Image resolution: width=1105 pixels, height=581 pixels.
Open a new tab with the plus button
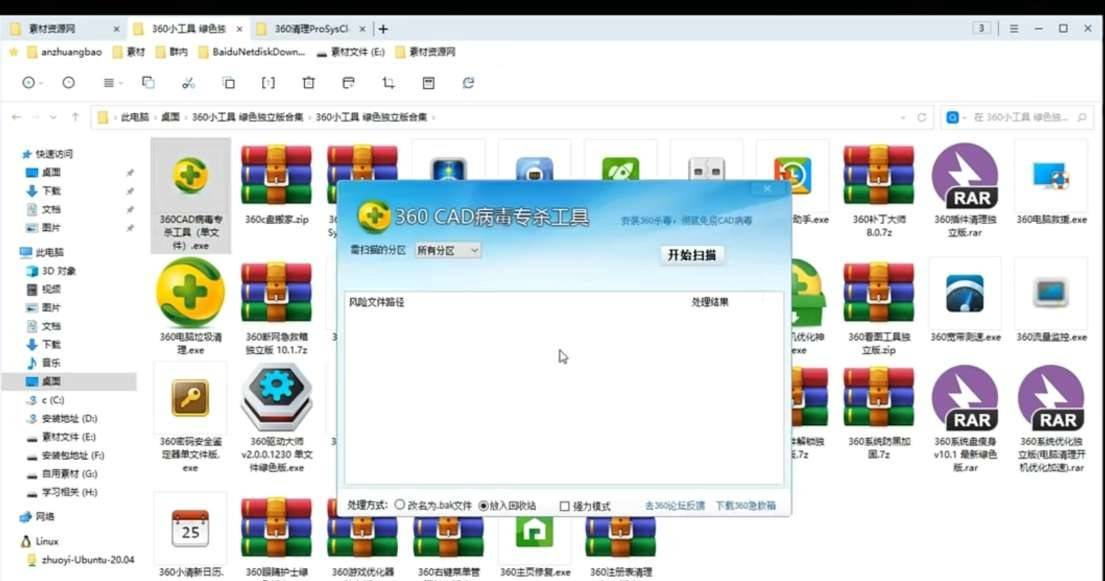tap(383, 29)
